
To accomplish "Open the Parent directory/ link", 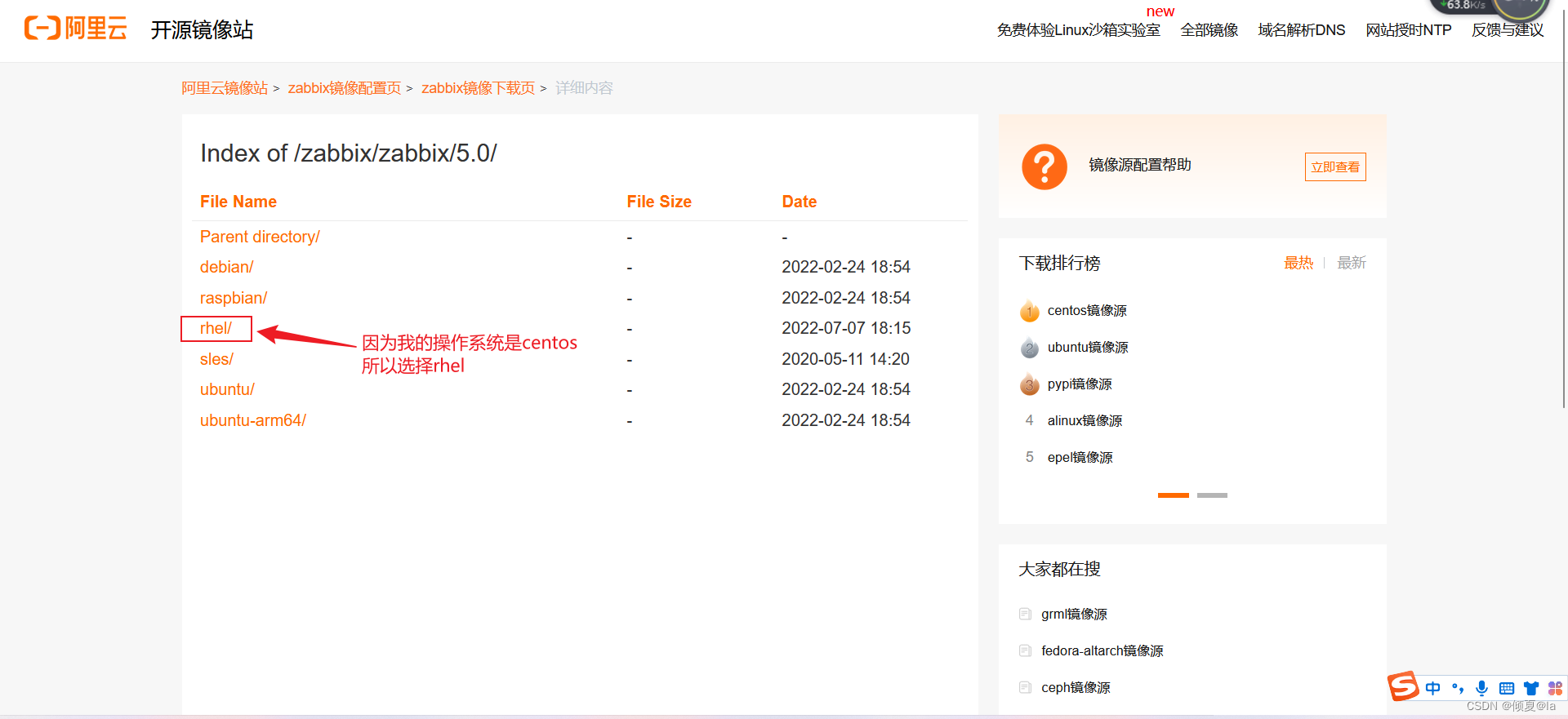I will pyautogui.click(x=260, y=237).
